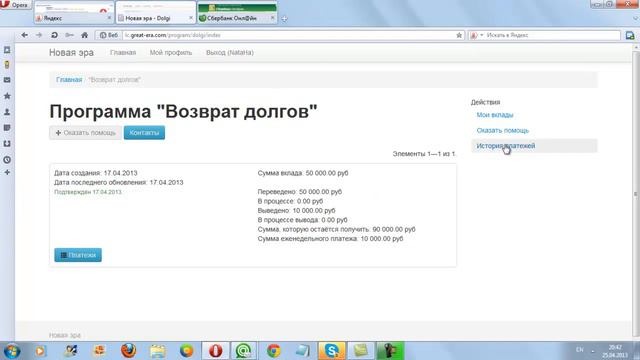Close the Яндекс tab
The image size is (640, 360).
tap(109, 18)
